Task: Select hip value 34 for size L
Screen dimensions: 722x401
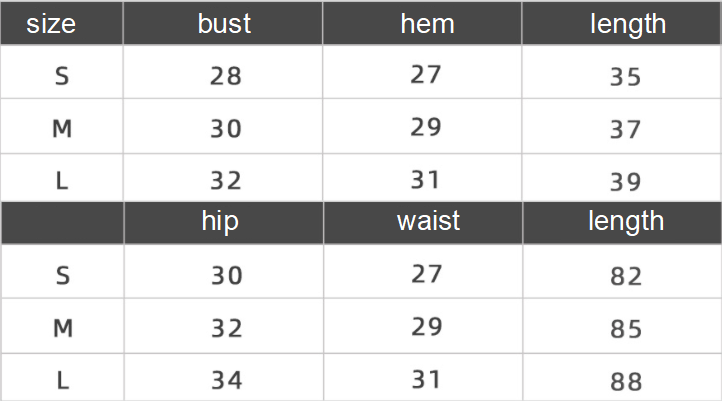Action: (227, 380)
